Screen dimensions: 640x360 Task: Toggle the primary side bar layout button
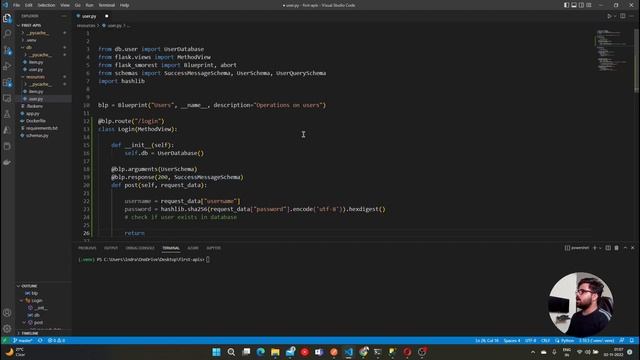(x=566, y=5)
